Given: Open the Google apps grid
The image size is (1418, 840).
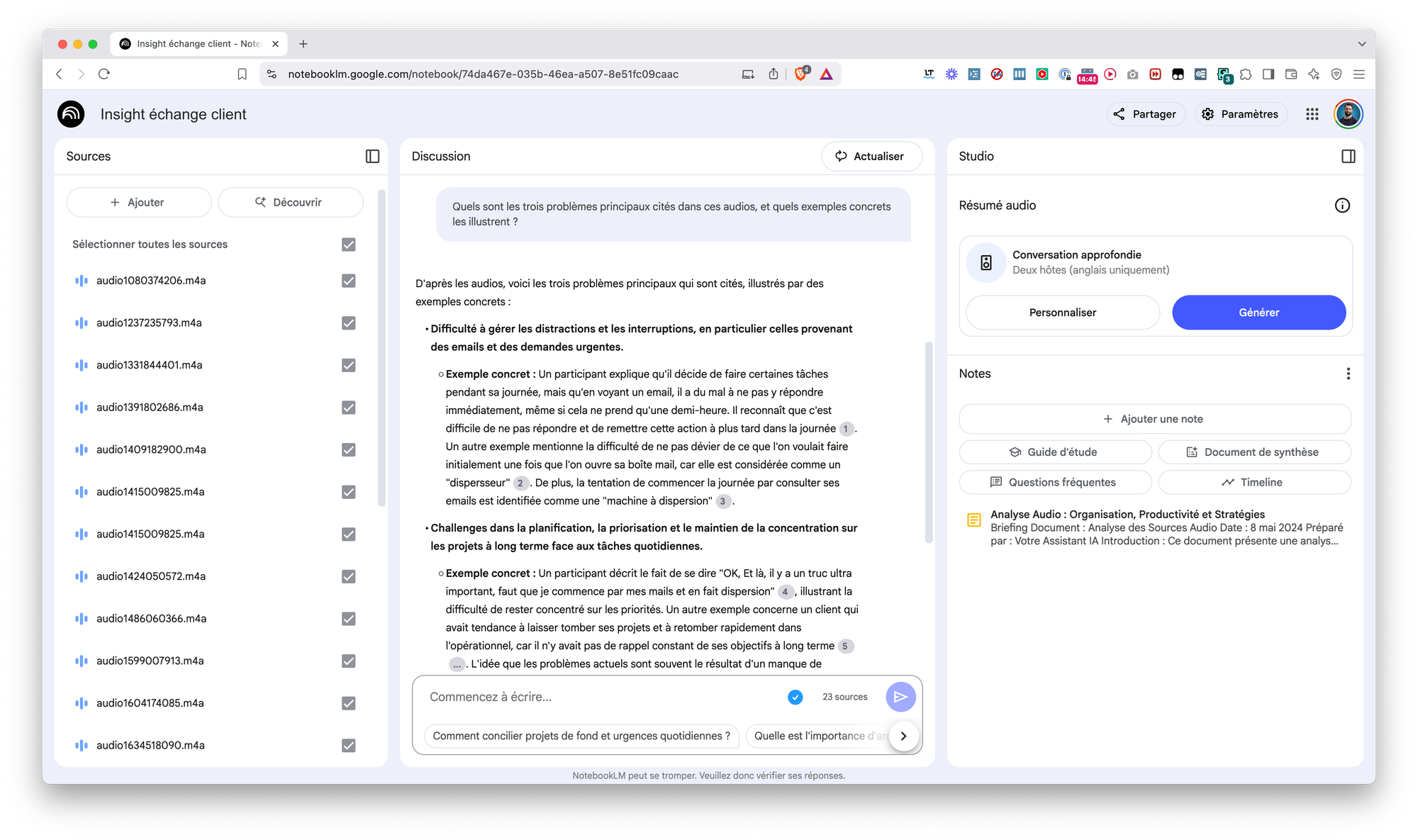Looking at the screenshot, I should 1312,114.
